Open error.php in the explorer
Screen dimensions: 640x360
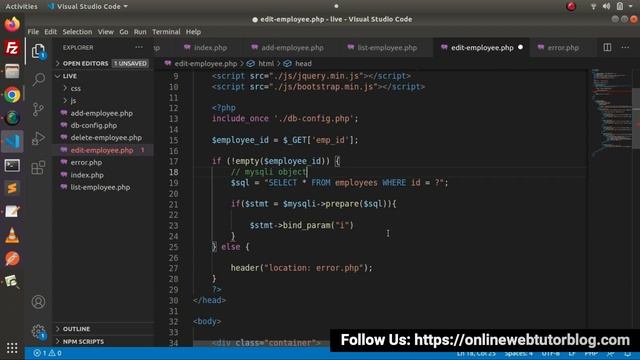tap(86, 162)
